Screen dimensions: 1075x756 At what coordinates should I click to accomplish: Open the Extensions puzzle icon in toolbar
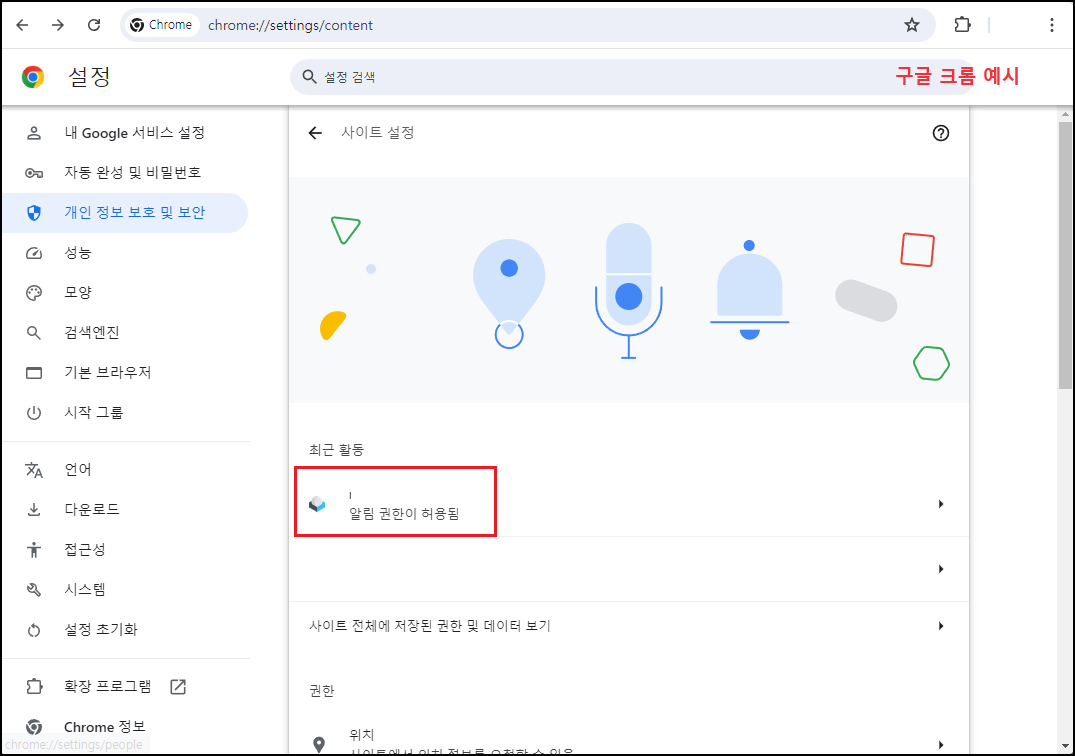pos(962,25)
